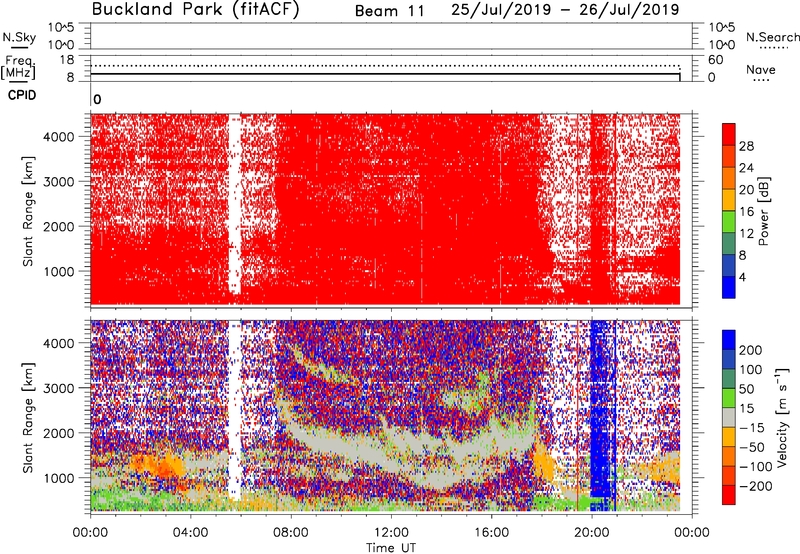Click the orange velocity patch near 03:00

[158, 466]
